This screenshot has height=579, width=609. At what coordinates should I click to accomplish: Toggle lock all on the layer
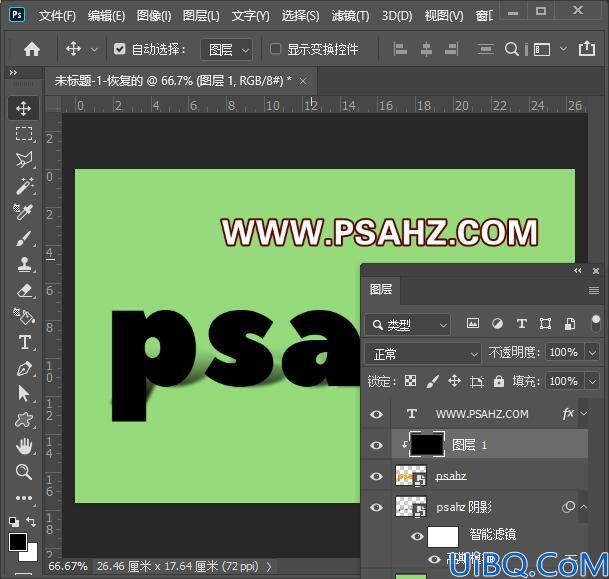[499, 381]
